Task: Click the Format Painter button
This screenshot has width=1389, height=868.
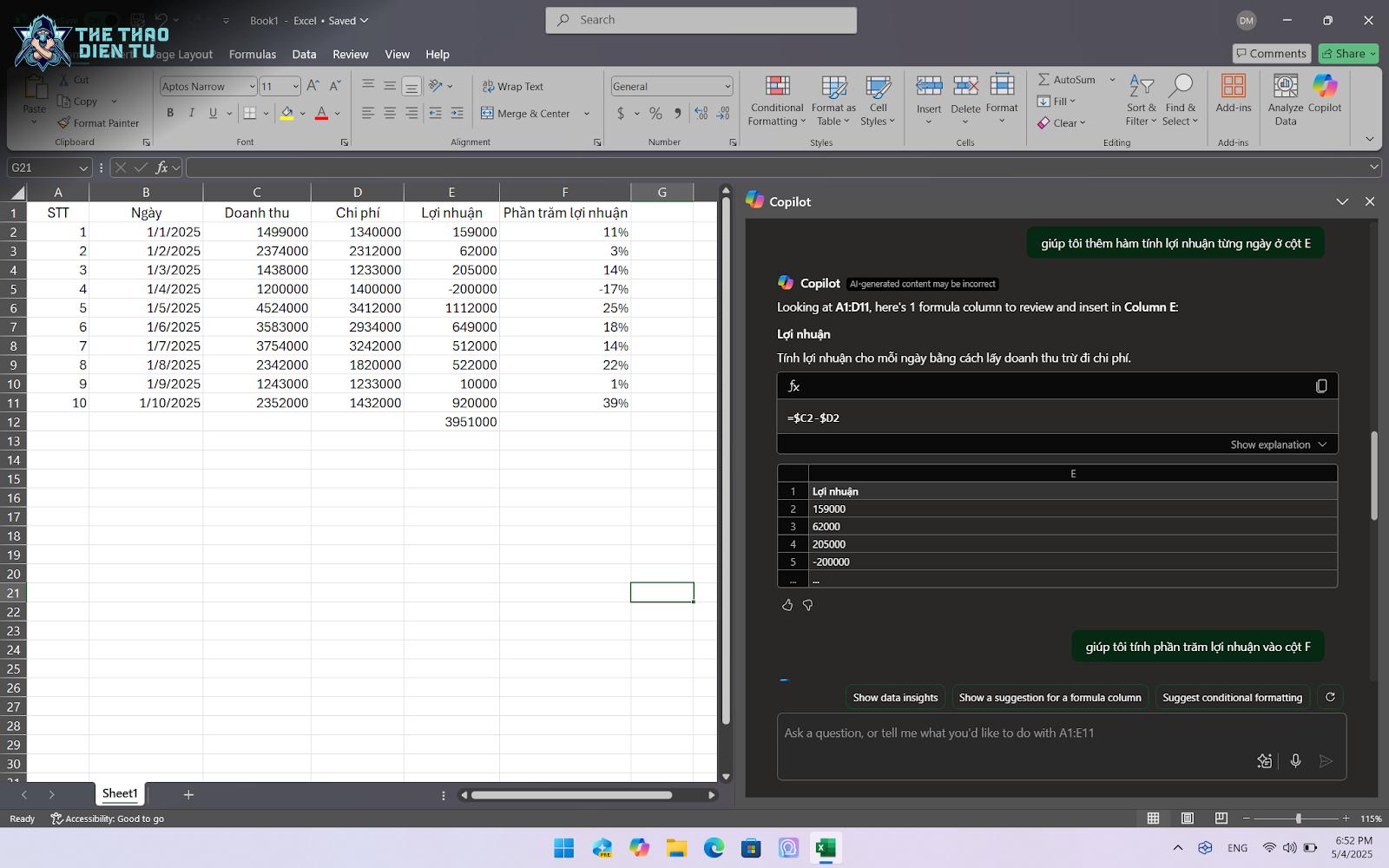Action: point(98,123)
